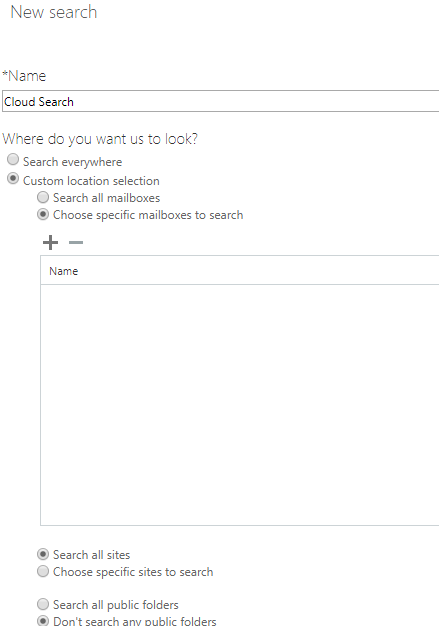Viewport: 439px width, 636px height.
Task: Choose the Search all mailboxes option
Action: pos(43,198)
